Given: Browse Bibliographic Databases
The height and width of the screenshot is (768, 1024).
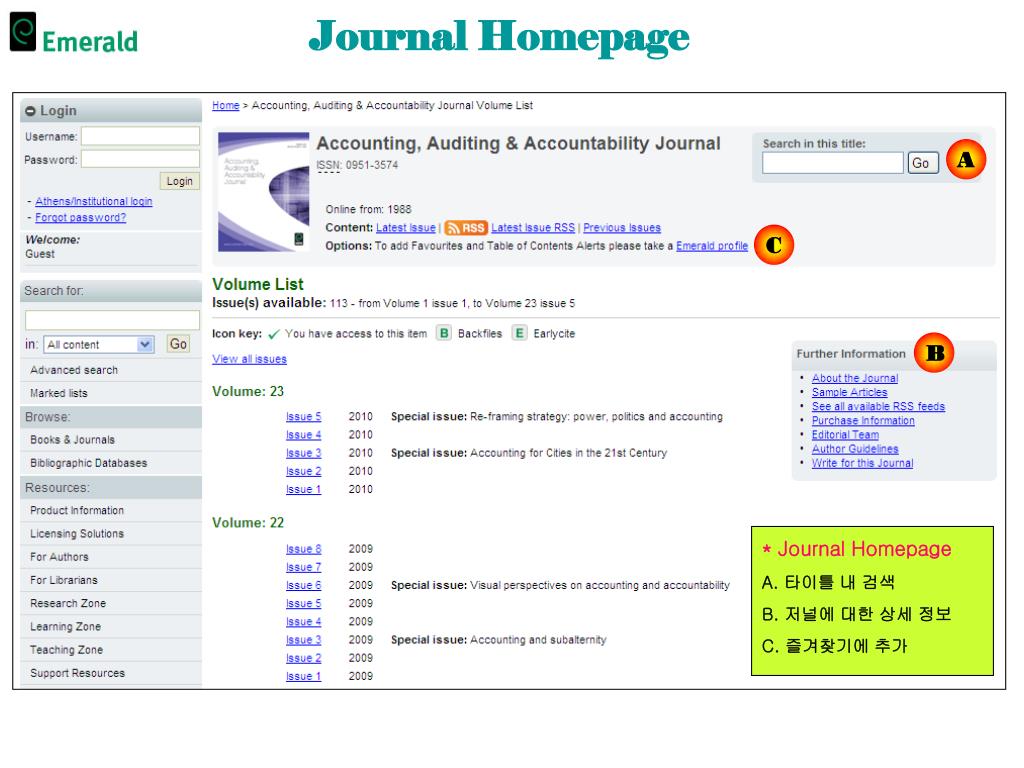Looking at the screenshot, I should [x=89, y=463].
